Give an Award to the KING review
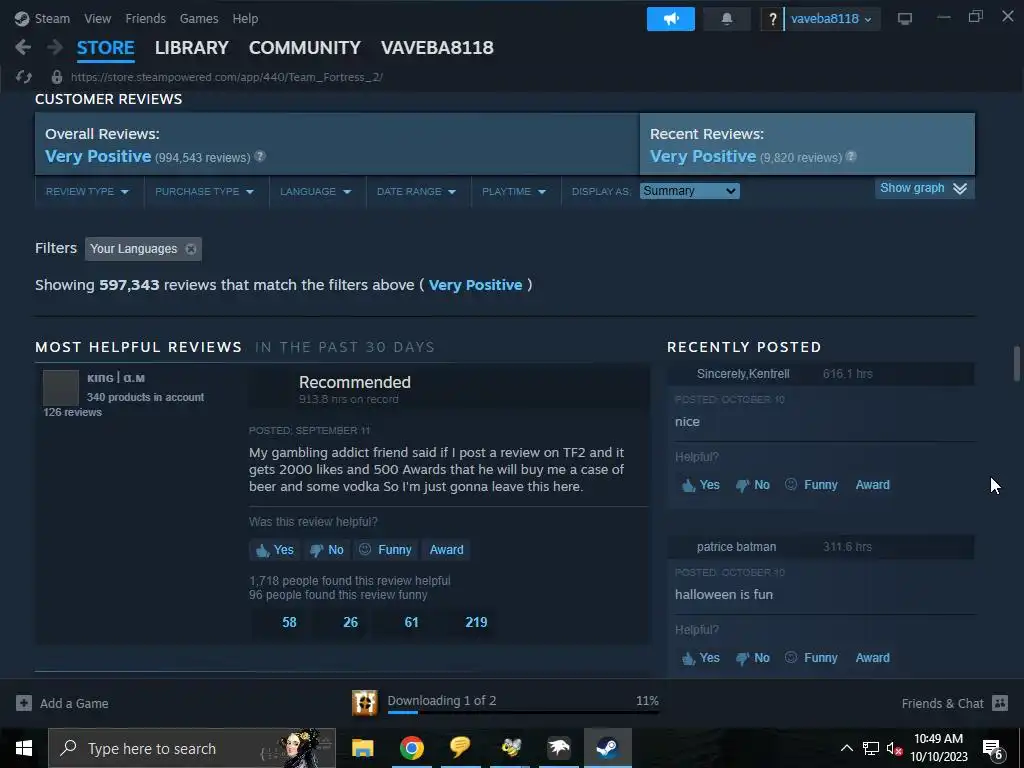The image size is (1024, 768). pyautogui.click(x=447, y=550)
